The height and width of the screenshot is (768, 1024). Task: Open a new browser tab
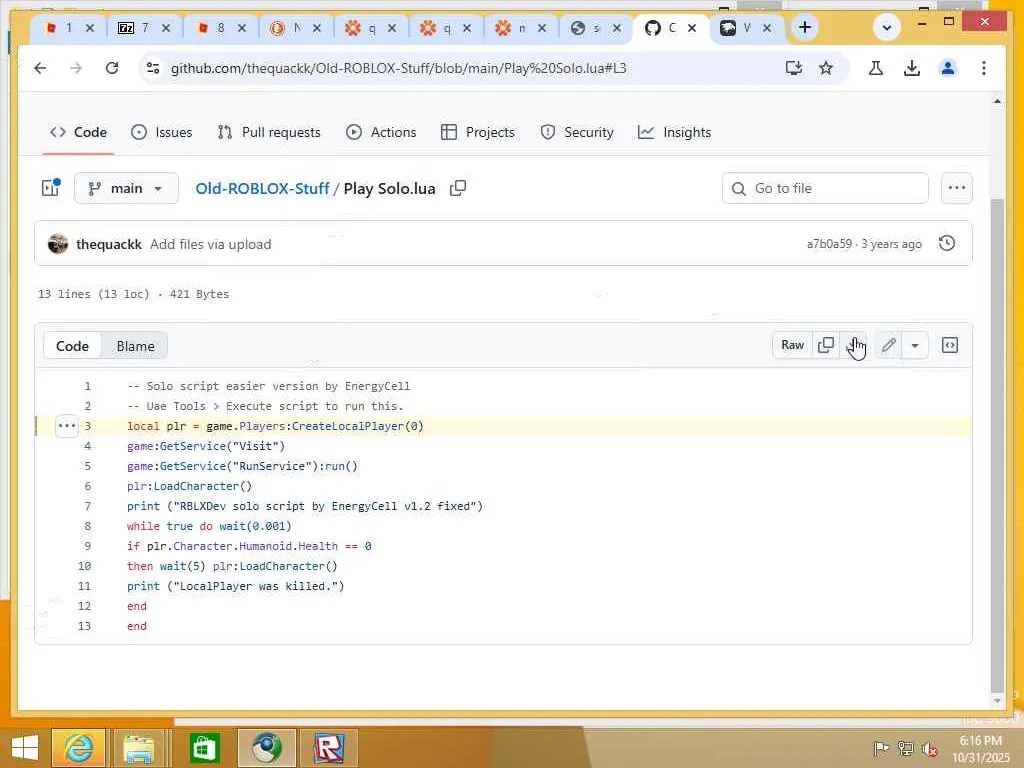(x=805, y=27)
